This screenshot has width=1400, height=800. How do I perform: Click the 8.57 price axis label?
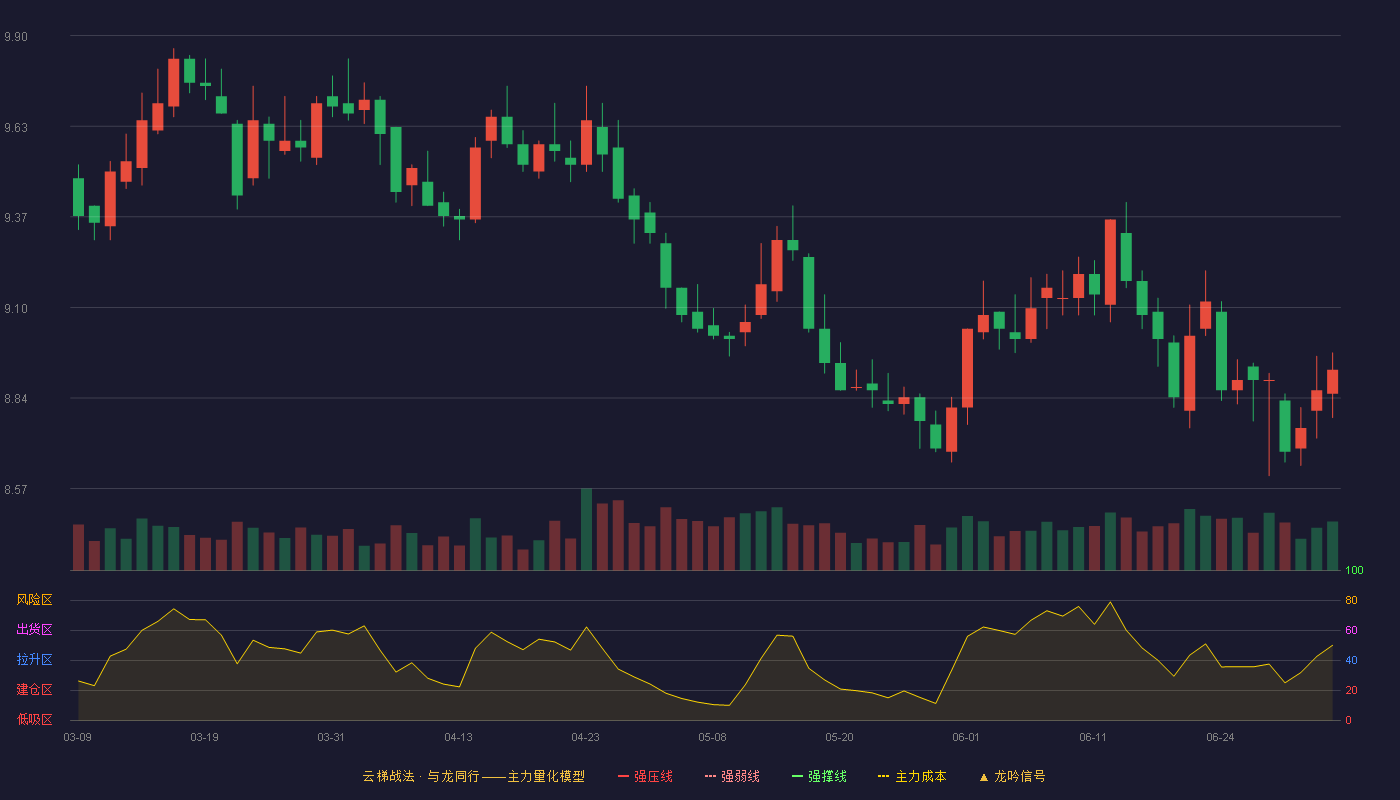click(16, 490)
